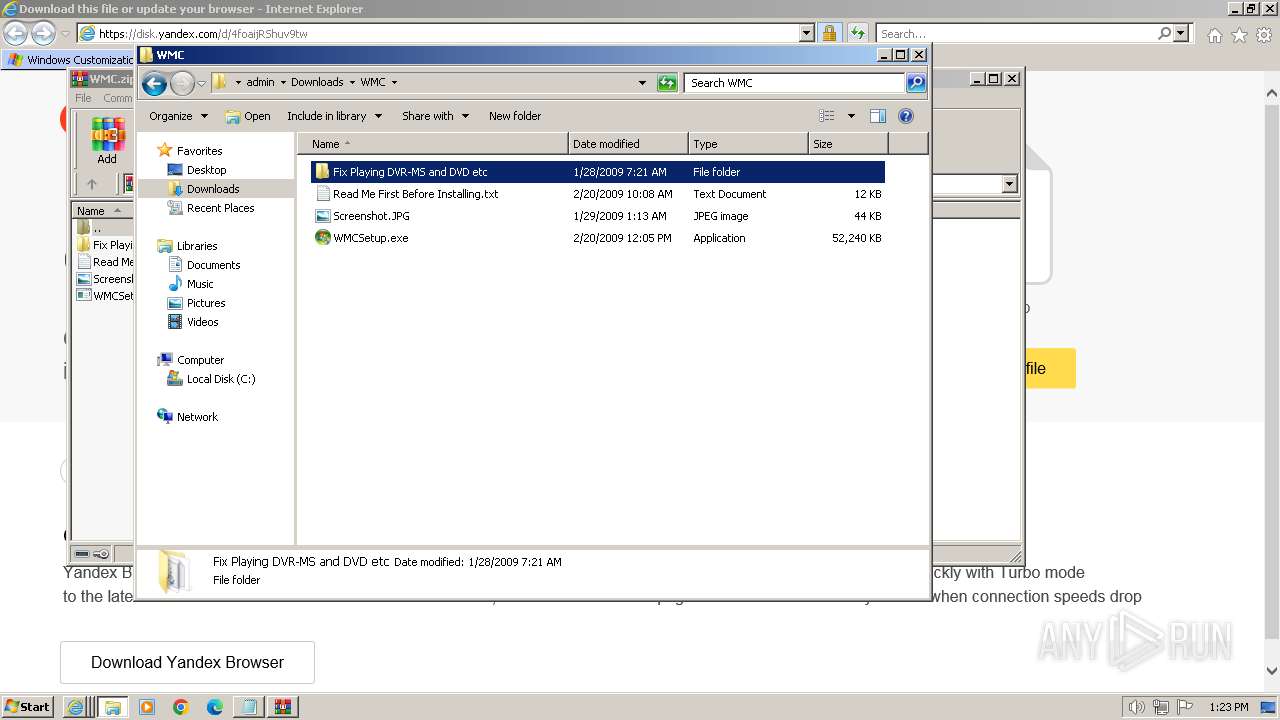Sort by Date modified column

(628, 144)
